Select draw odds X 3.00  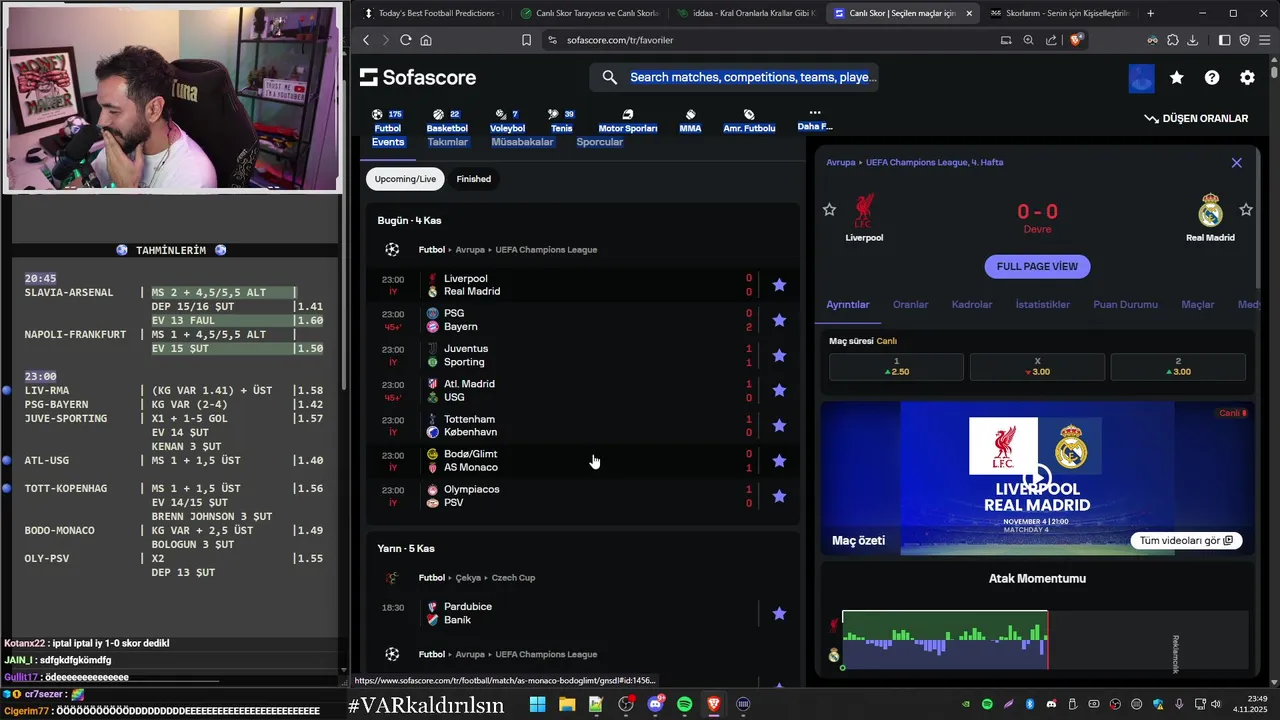pos(1037,366)
